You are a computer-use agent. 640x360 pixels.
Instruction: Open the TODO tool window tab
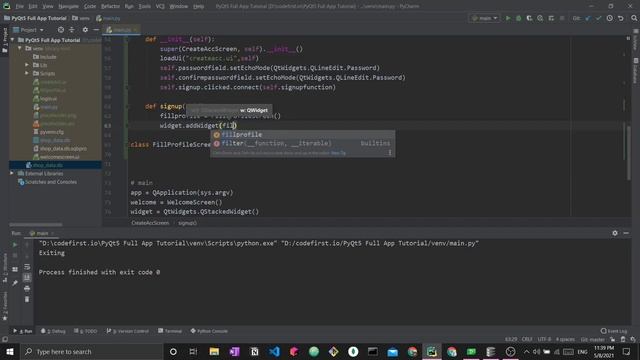pyautogui.click(x=86, y=331)
